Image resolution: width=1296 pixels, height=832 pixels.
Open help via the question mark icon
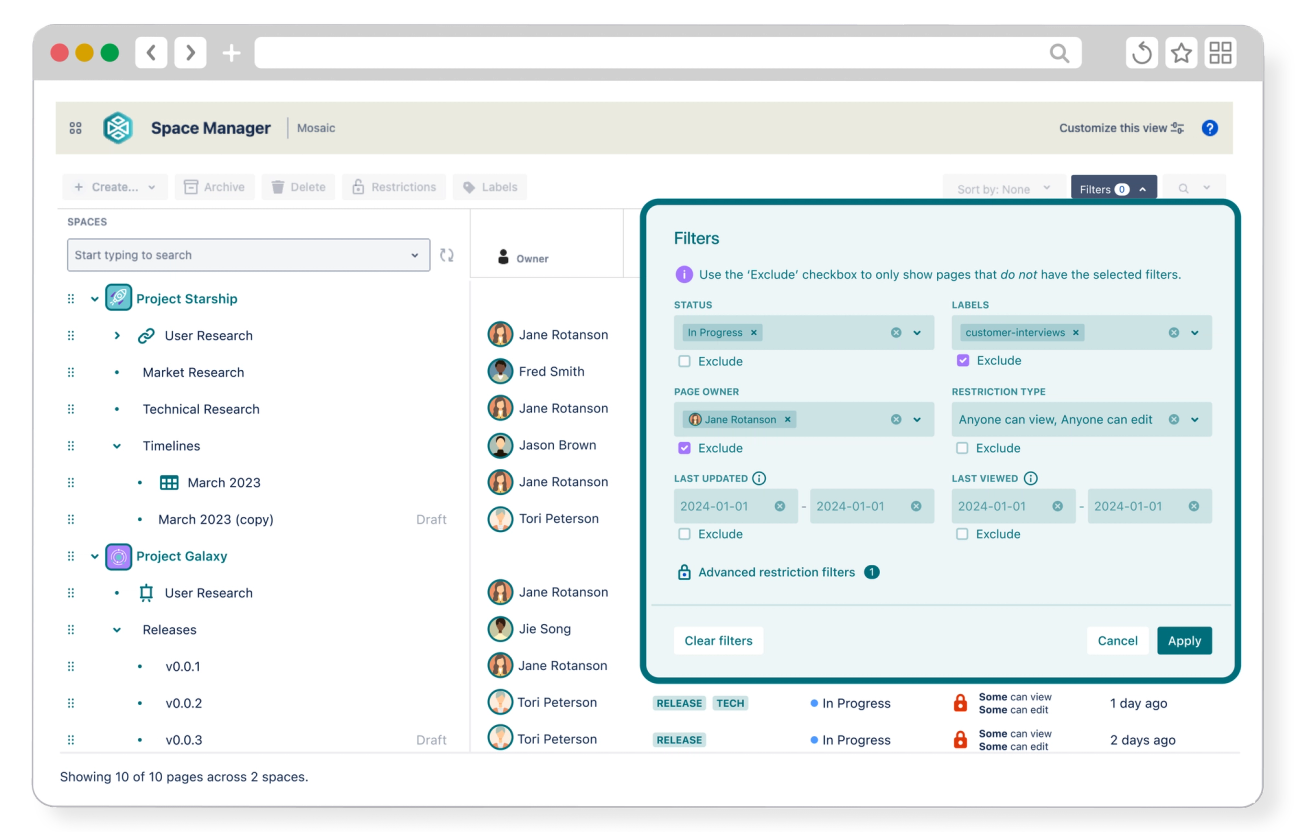(x=1210, y=128)
